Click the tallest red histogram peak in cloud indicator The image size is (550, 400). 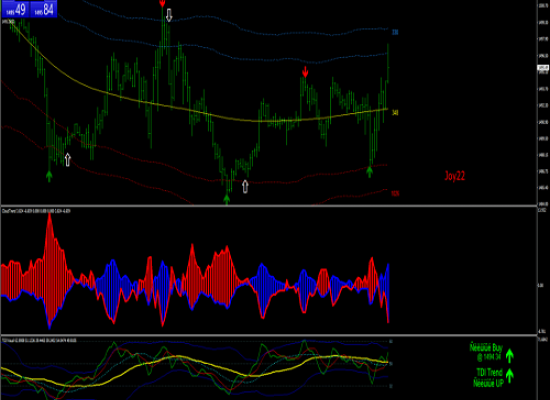click(50, 219)
